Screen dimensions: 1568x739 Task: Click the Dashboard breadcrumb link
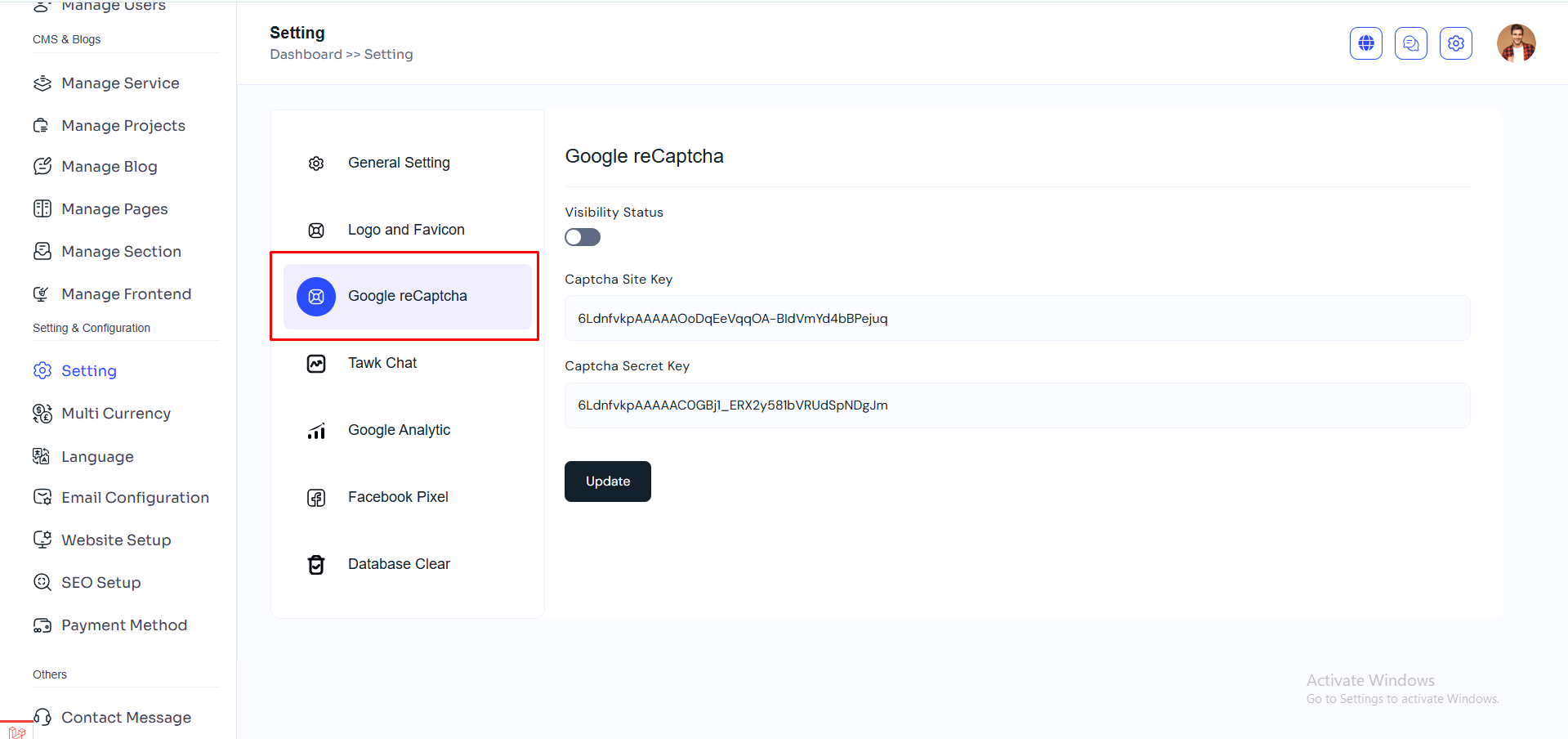click(306, 55)
